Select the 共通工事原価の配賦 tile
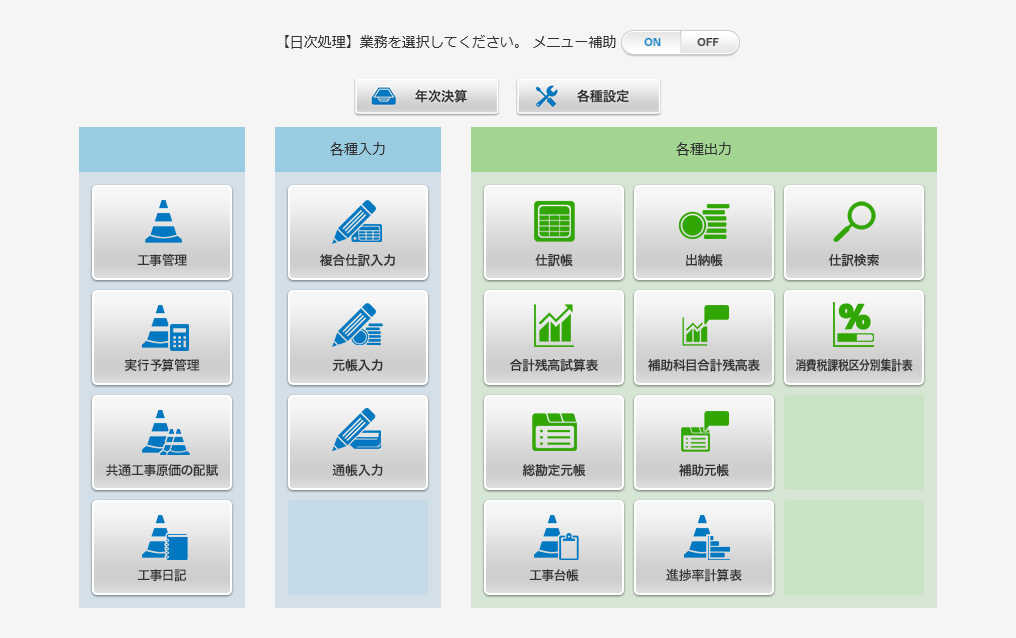Image resolution: width=1016 pixels, height=638 pixels. 162,442
